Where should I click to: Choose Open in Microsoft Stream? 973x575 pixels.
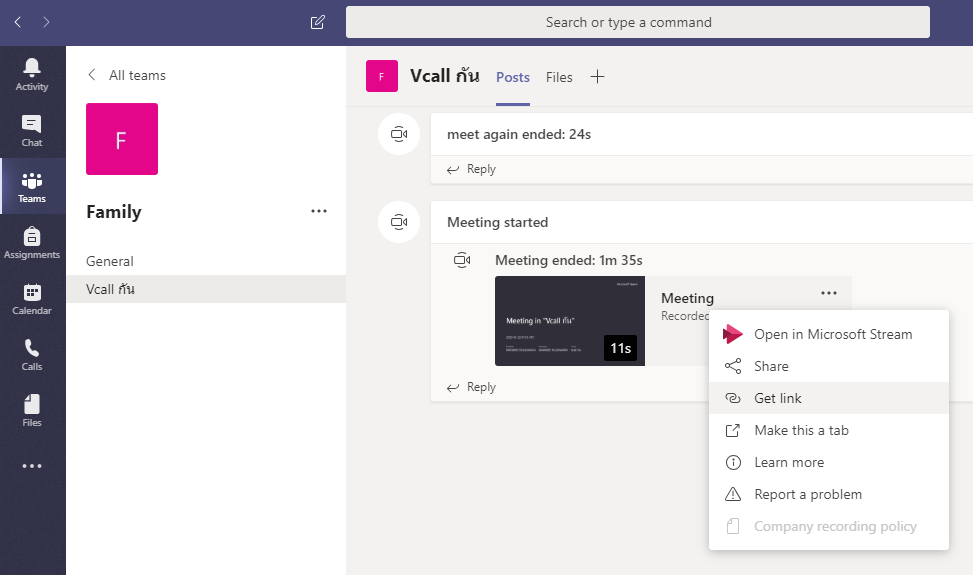click(x=828, y=334)
